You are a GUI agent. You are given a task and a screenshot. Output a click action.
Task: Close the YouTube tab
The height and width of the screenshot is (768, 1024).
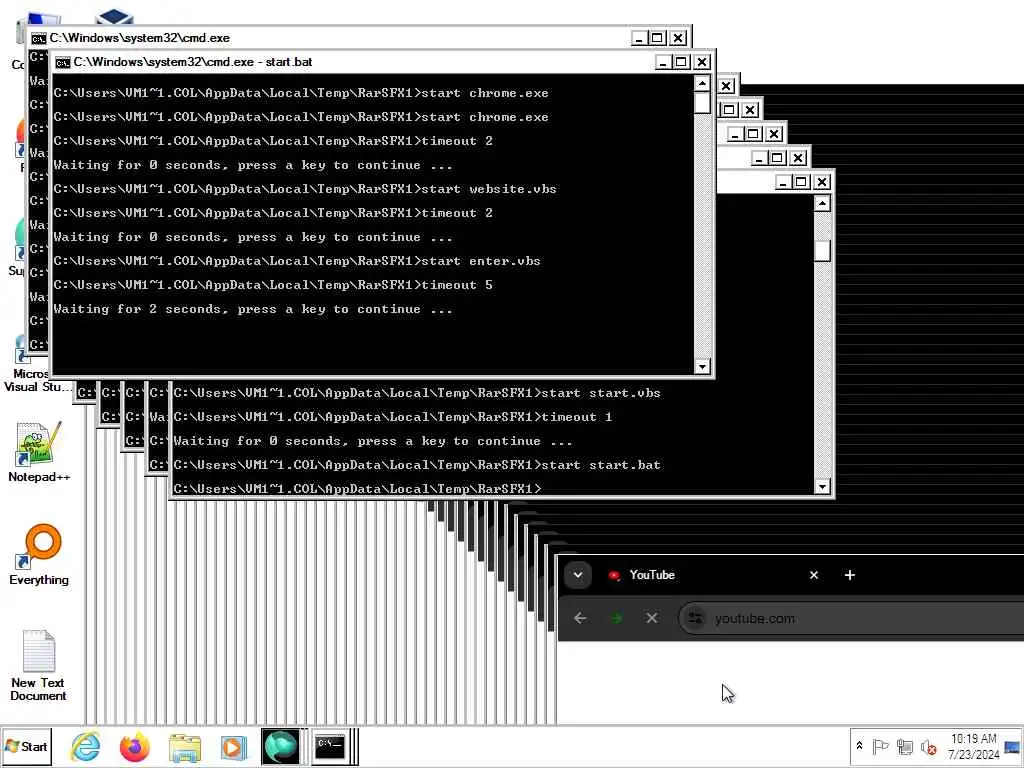tap(814, 575)
